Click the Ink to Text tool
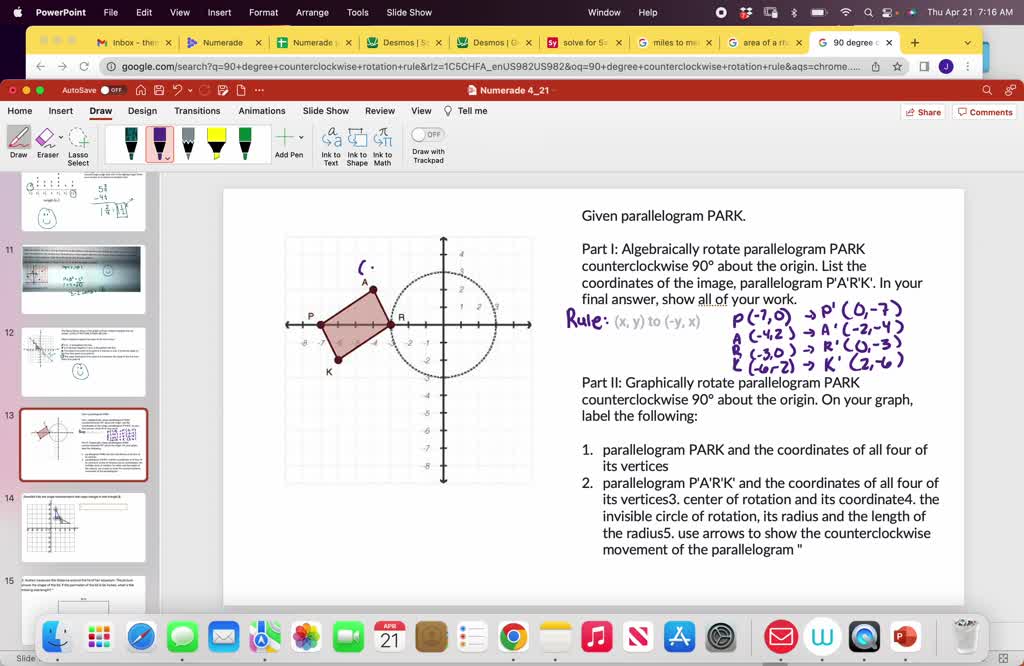This screenshot has width=1024, height=666. pyautogui.click(x=332, y=146)
